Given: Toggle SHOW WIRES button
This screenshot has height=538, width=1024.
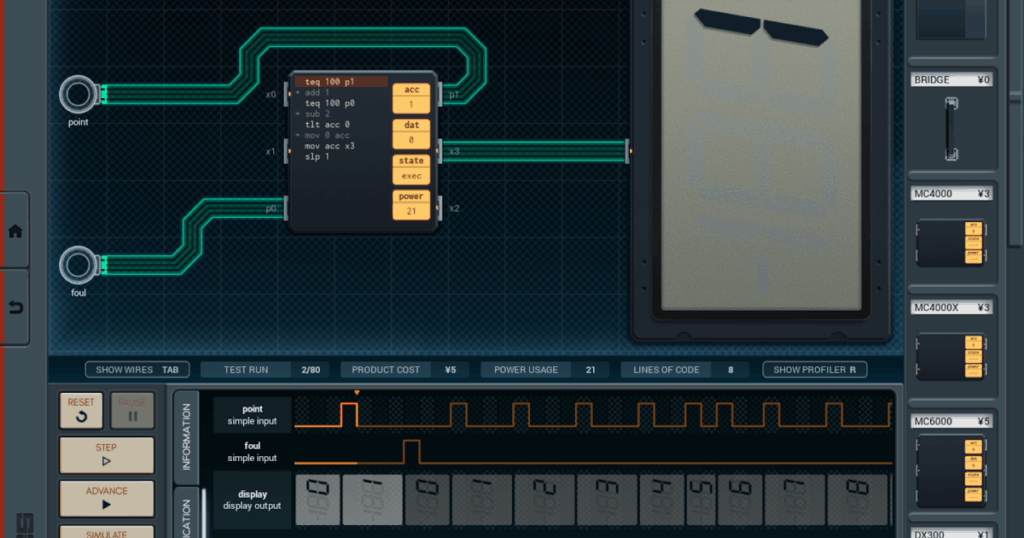Looking at the screenshot, I should (x=137, y=370).
